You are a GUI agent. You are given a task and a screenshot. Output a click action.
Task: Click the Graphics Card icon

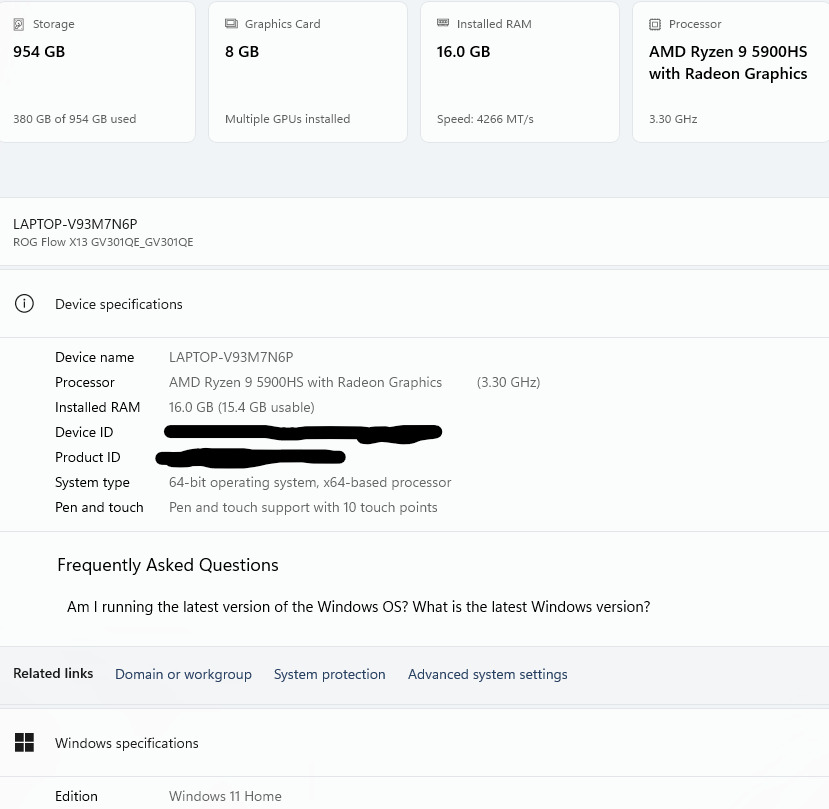point(231,23)
